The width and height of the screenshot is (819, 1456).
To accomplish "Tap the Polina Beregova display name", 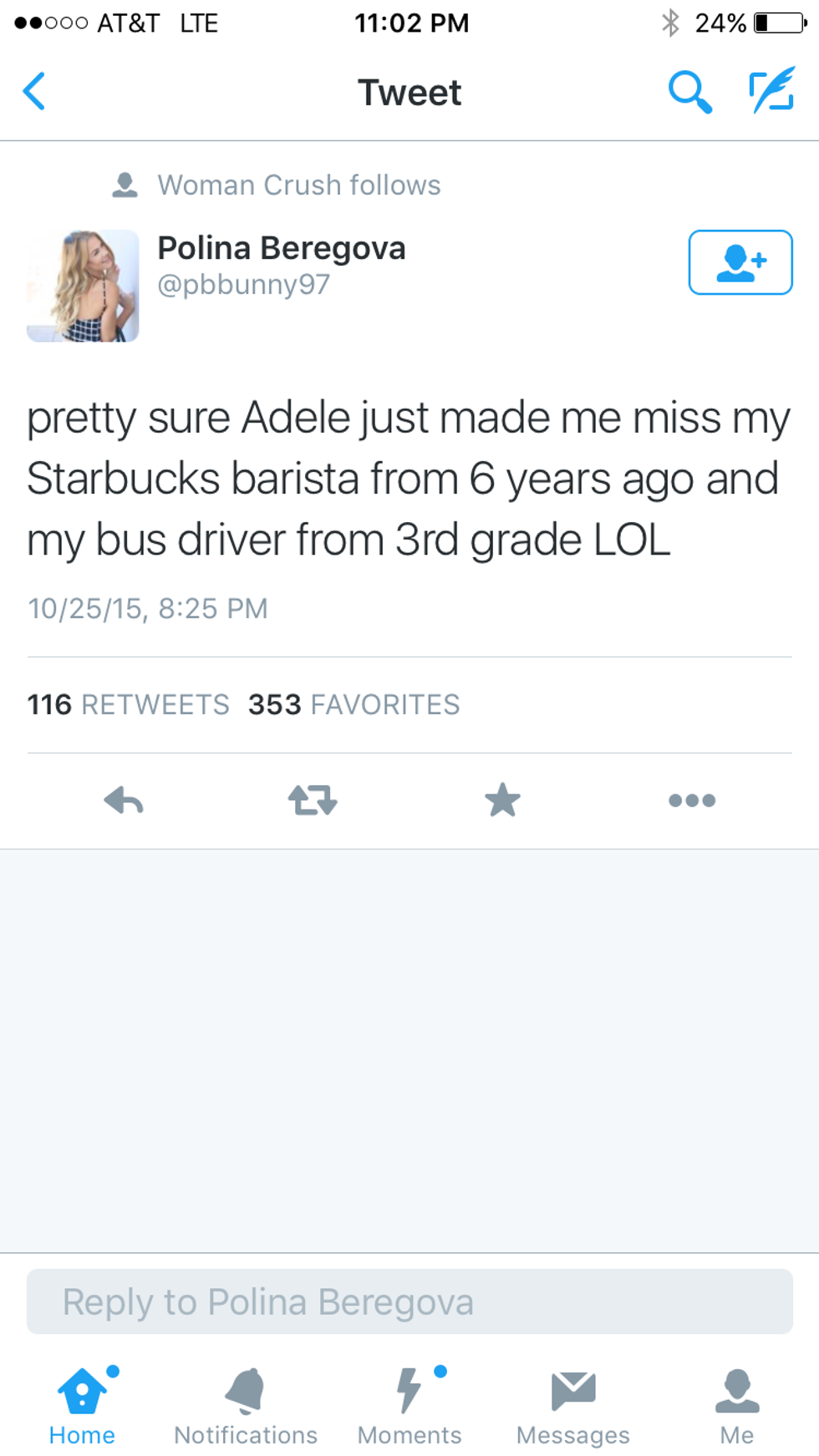I will tap(282, 248).
